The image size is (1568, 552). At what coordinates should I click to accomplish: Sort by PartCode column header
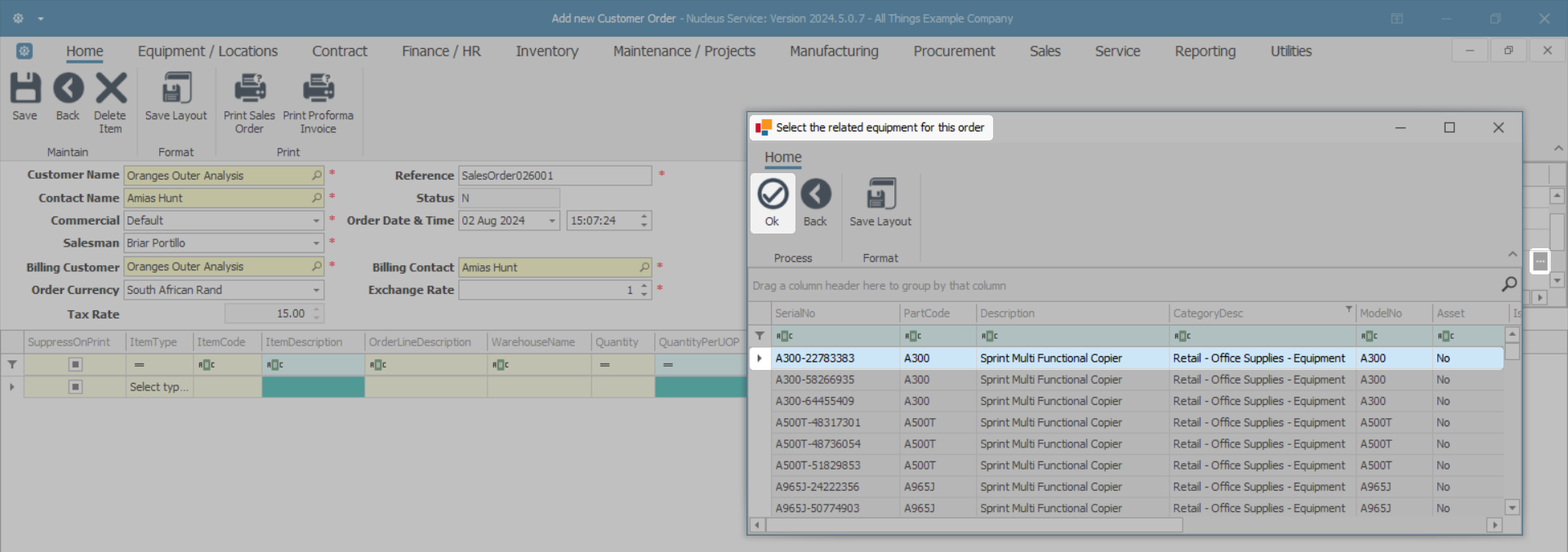(x=938, y=313)
